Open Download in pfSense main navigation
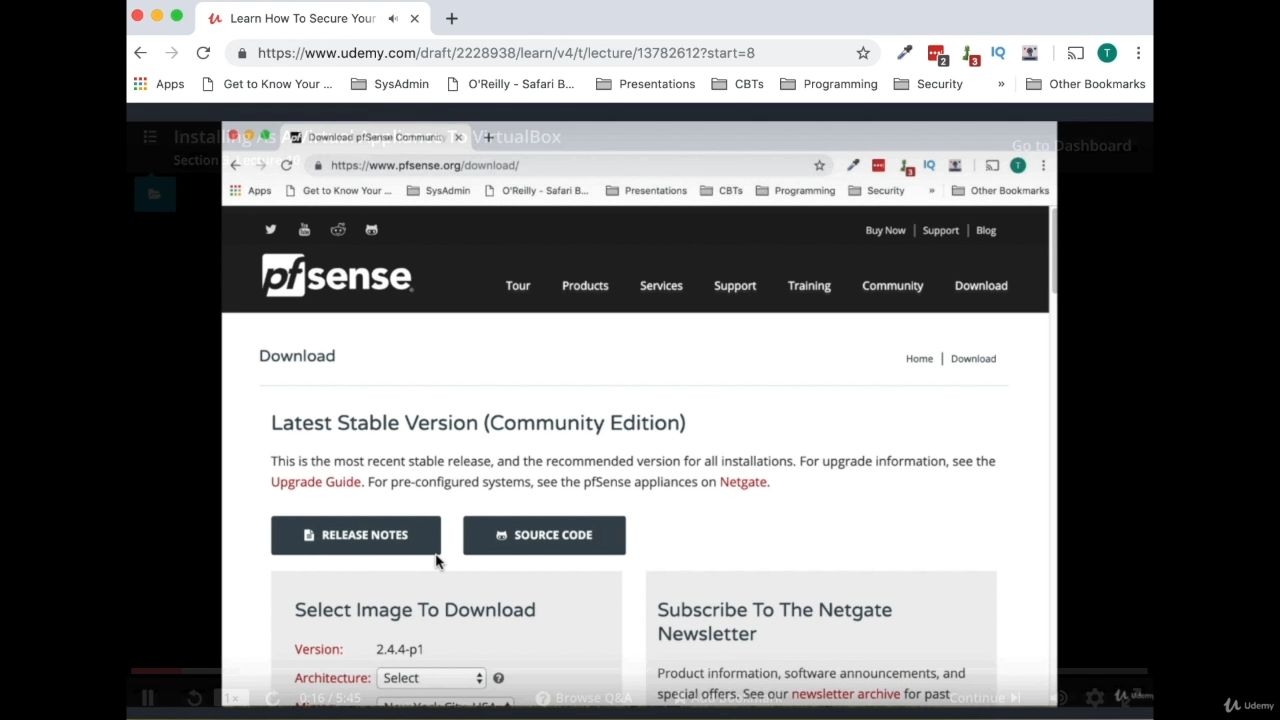 click(x=981, y=286)
